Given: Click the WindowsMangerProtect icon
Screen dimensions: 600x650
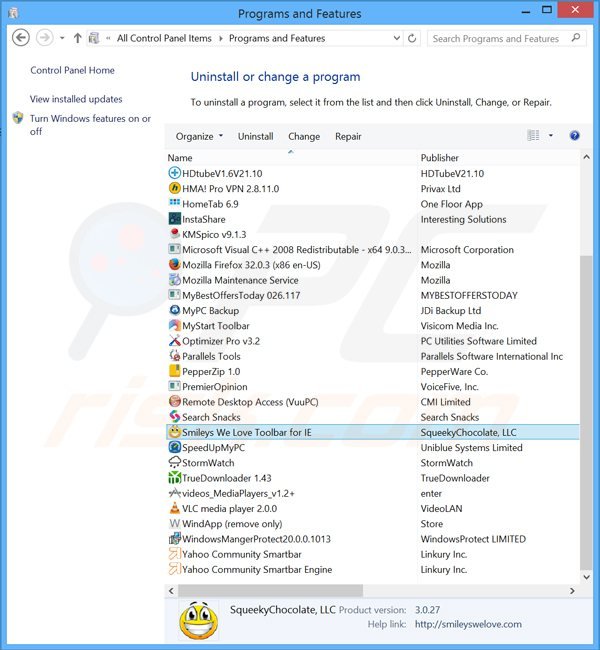Looking at the screenshot, I should (x=175, y=538).
